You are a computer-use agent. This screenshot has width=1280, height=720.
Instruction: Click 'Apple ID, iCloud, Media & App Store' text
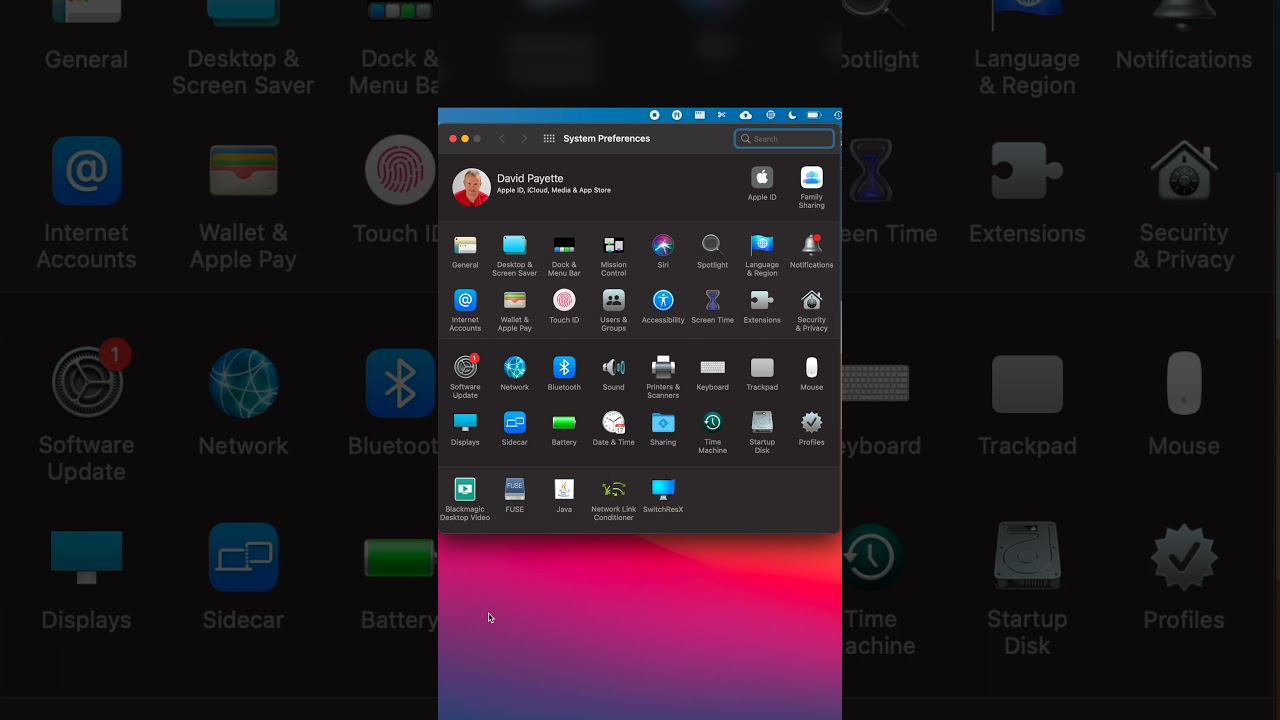coord(554,190)
